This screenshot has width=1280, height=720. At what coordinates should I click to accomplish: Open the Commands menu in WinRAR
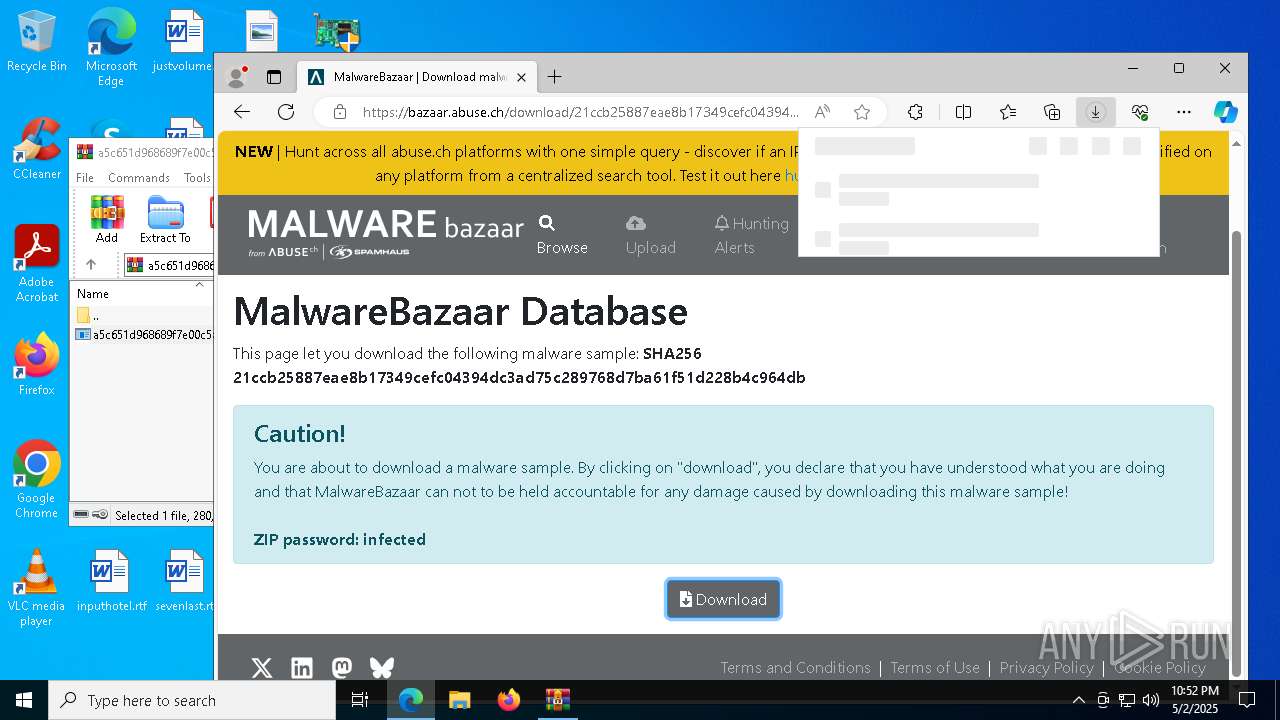(x=139, y=177)
